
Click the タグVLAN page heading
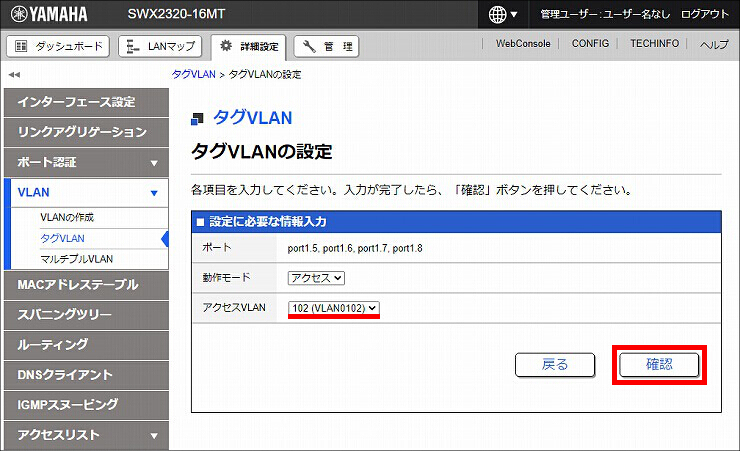[252, 117]
